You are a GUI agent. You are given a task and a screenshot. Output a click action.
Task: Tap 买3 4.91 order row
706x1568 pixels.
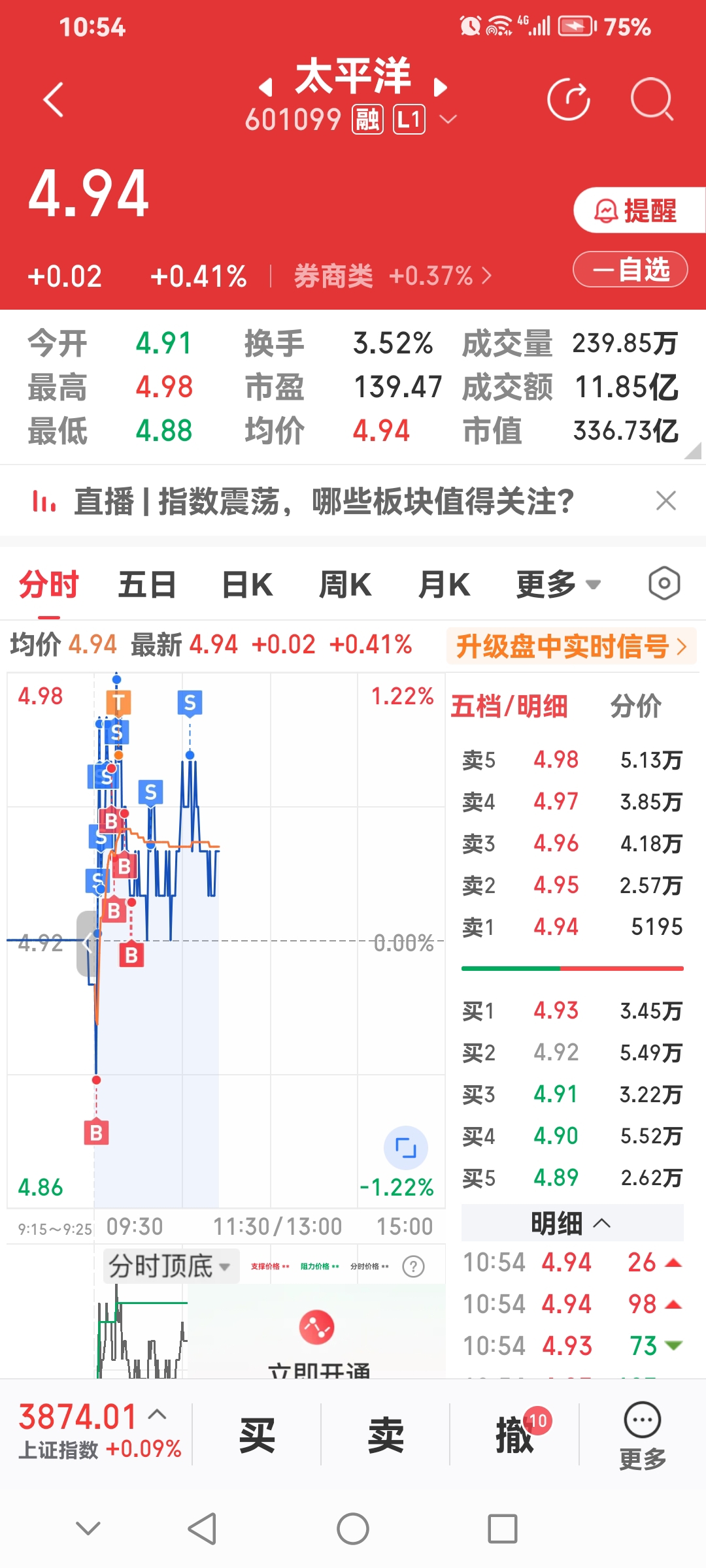pyautogui.click(x=573, y=1094)
